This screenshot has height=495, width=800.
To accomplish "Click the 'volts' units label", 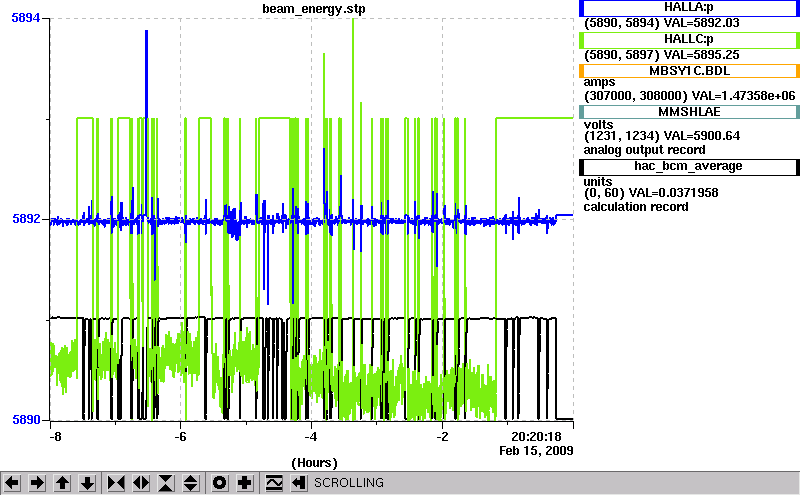I will 598,125.
